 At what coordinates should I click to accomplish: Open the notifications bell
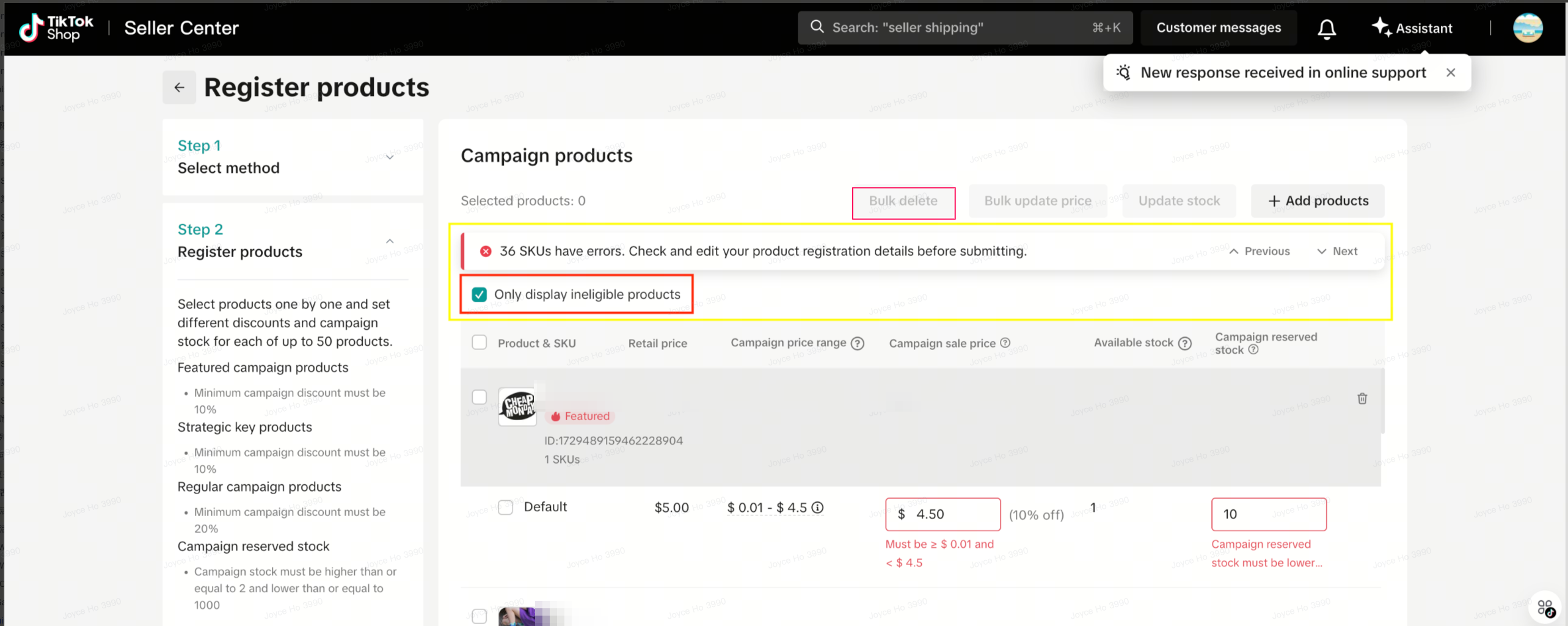tap(1326, 28)
